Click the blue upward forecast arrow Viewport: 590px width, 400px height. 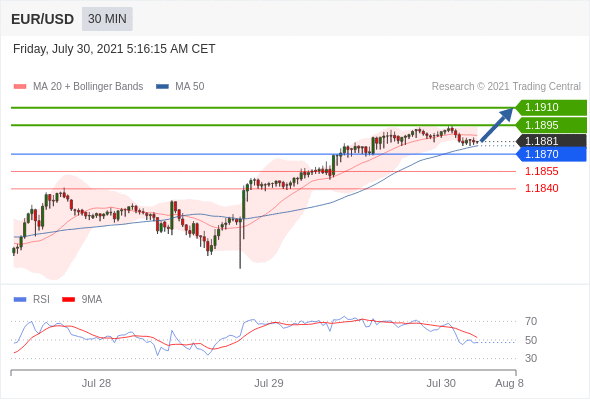497,125
